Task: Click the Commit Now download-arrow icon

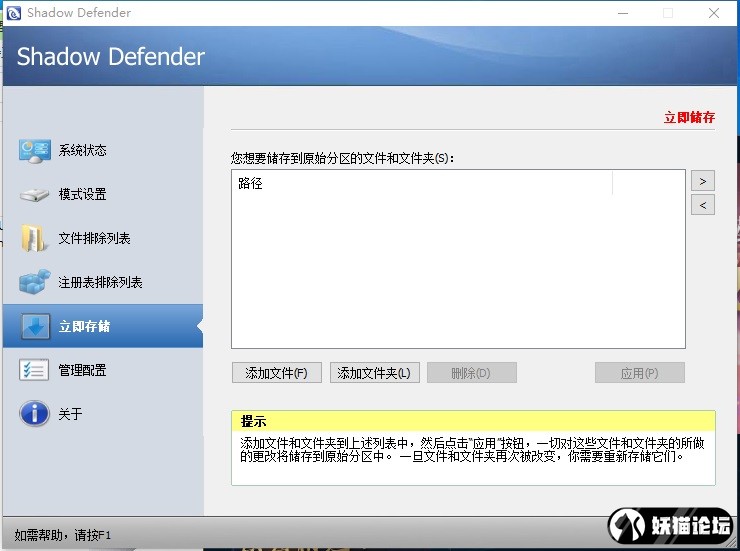Action: point(35,326)
